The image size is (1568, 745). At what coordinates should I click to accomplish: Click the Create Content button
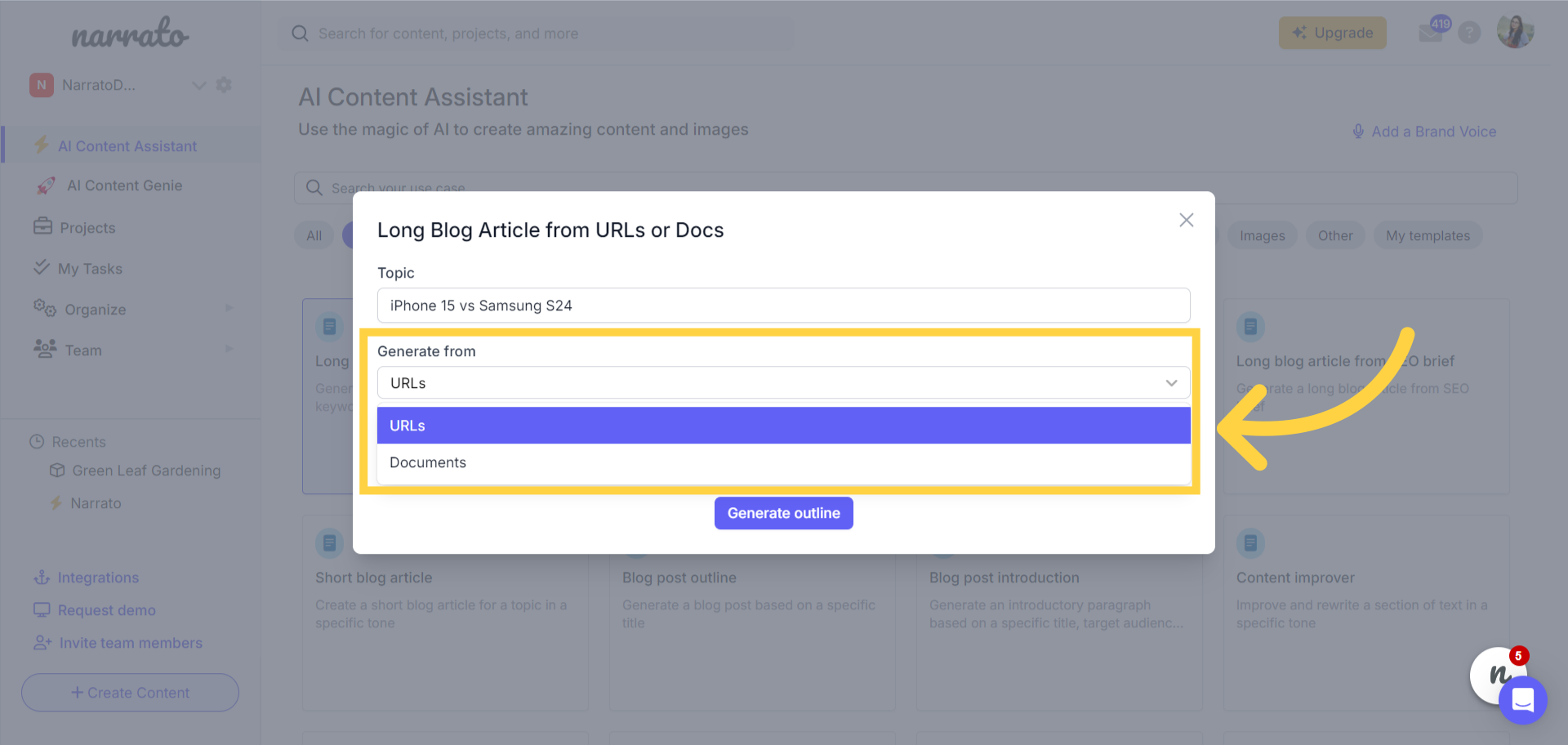(x=130, y=693)
